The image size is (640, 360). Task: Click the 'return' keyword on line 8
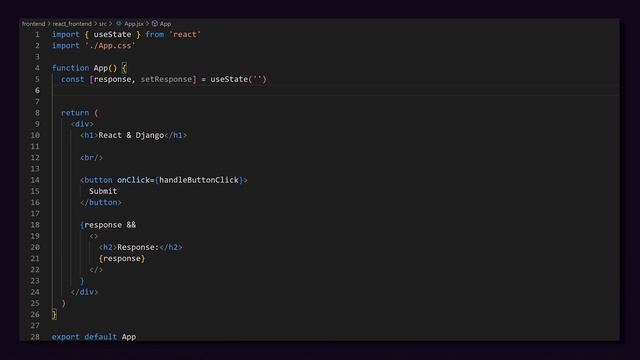75,113
